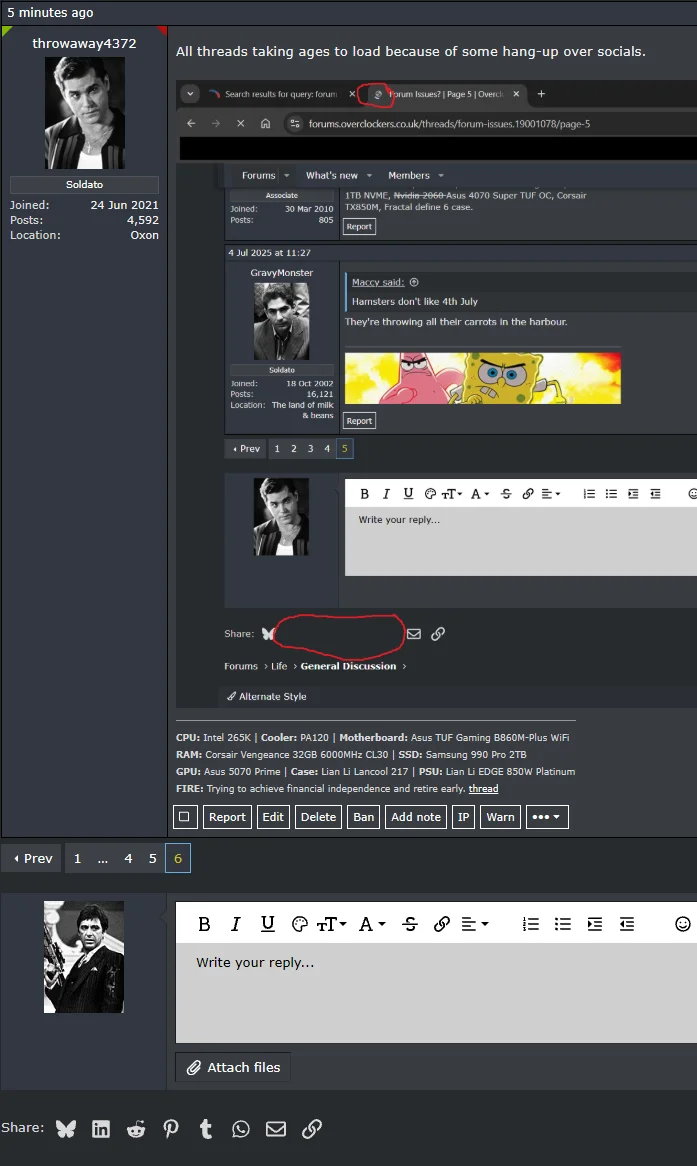Click 'GravyMonster' username in the embedded screenshot
This screenshot has width=697, height=1166.
[x=282, y=273]
